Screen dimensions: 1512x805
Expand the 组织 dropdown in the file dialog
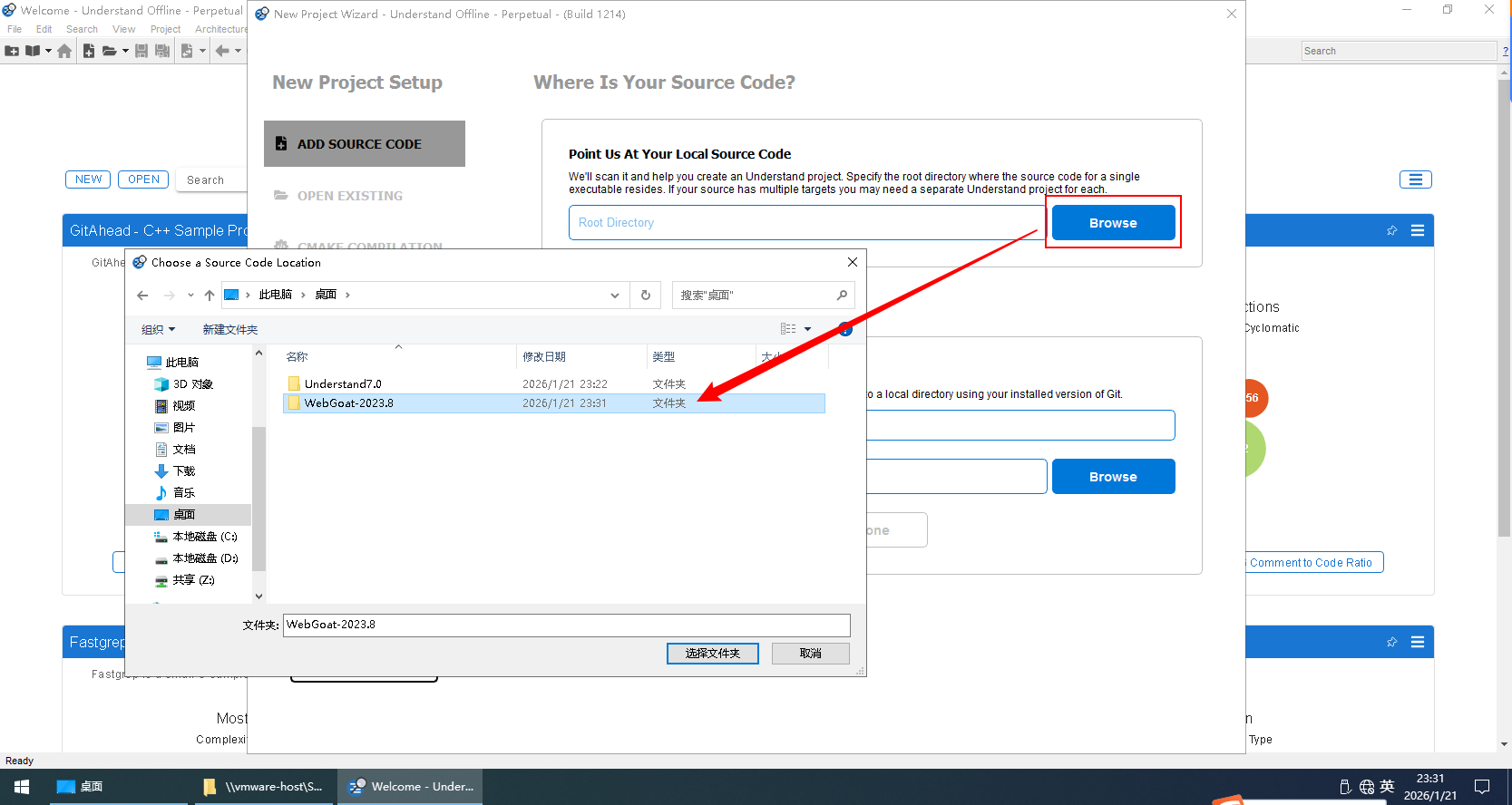pos(158,330)
